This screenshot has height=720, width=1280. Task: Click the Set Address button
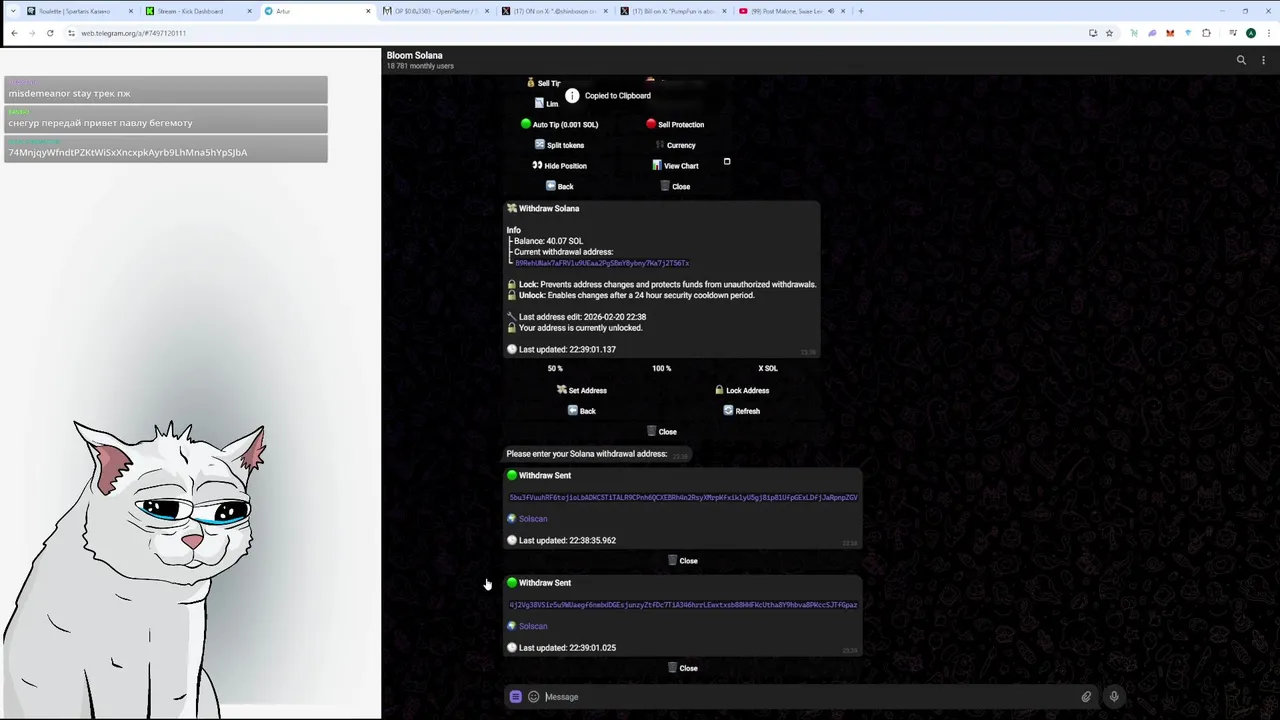(x=581, y=390)
